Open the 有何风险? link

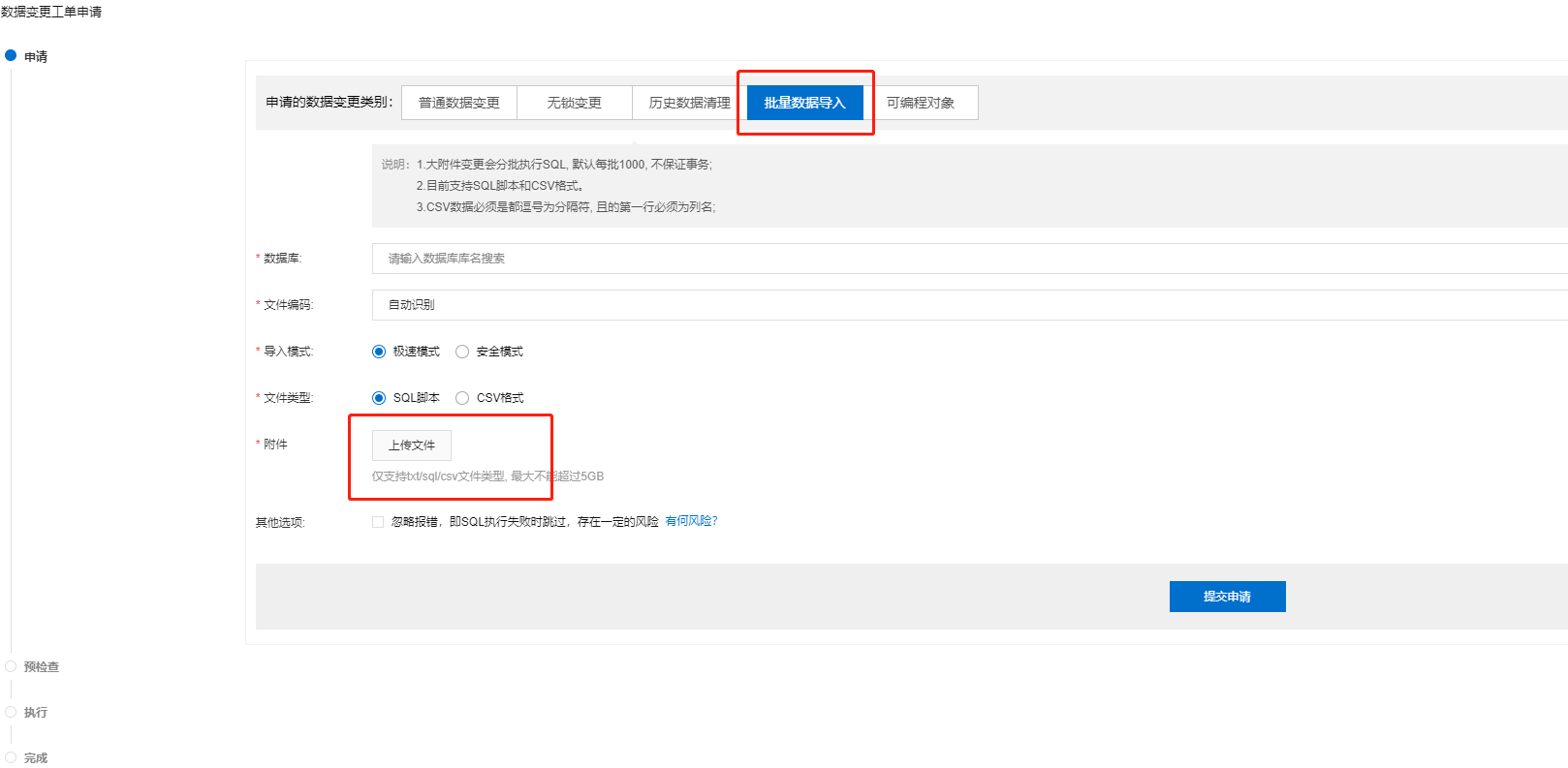click(691, 521)
